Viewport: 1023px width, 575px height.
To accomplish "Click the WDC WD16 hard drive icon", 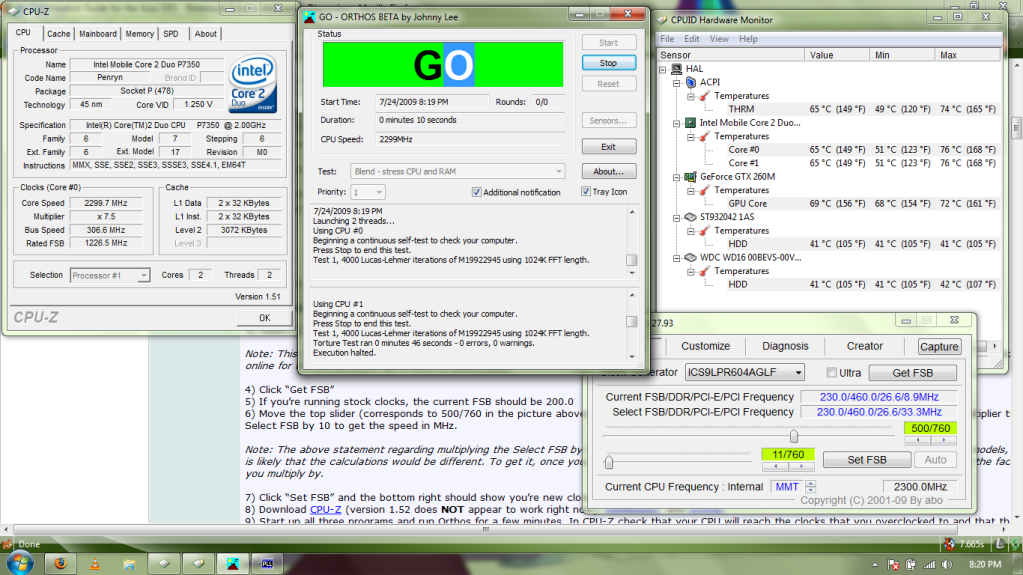I will pos(691,257).
